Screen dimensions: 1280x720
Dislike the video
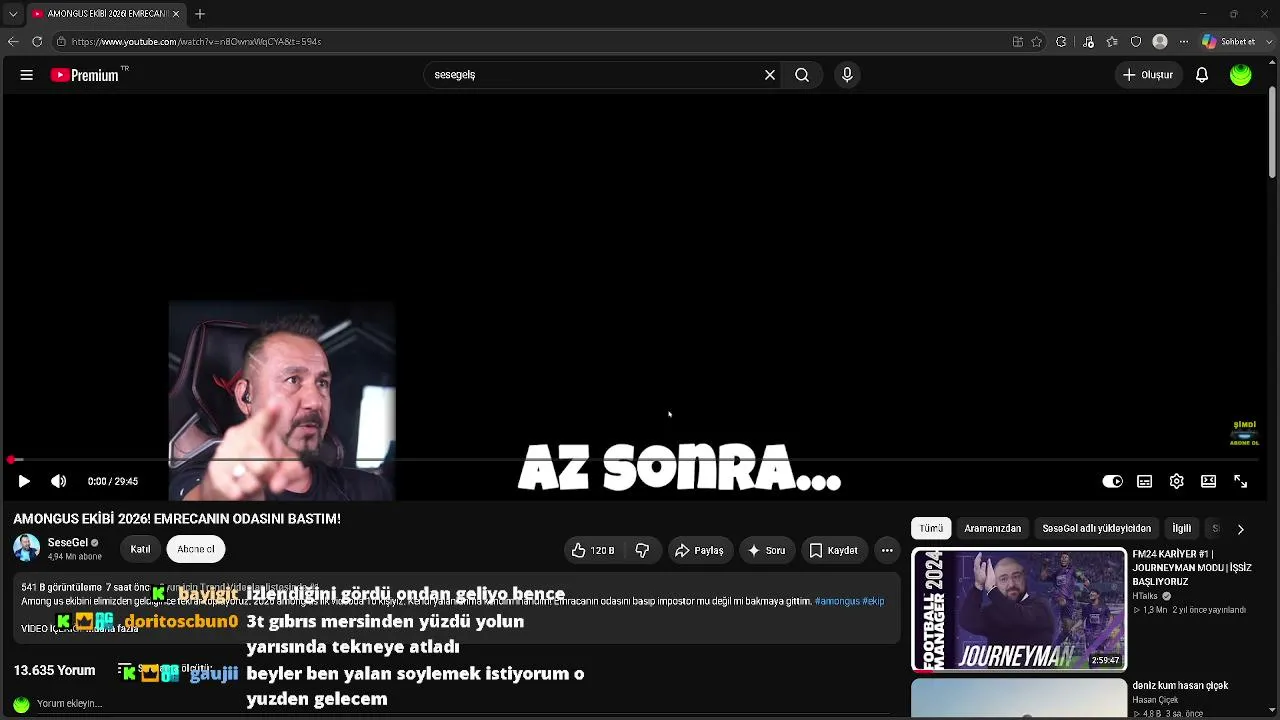tap(642, 550)
